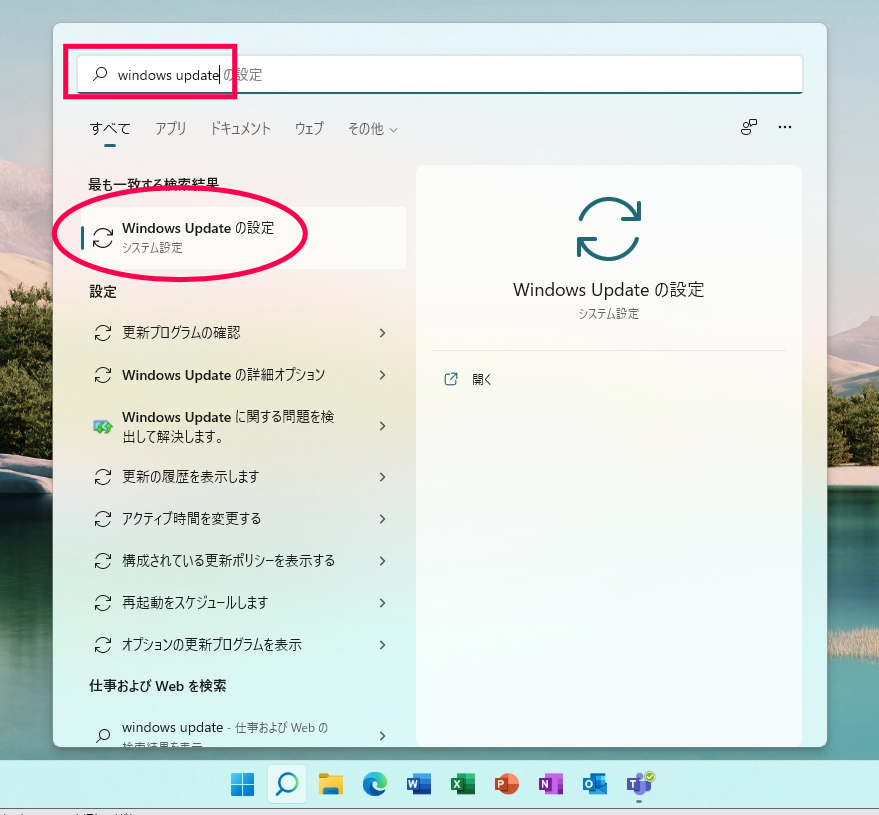879x815 pixels.
Task: Click the Windows Update の詳細オプション text
Action: pyautogui.click(x=224, y=375)
